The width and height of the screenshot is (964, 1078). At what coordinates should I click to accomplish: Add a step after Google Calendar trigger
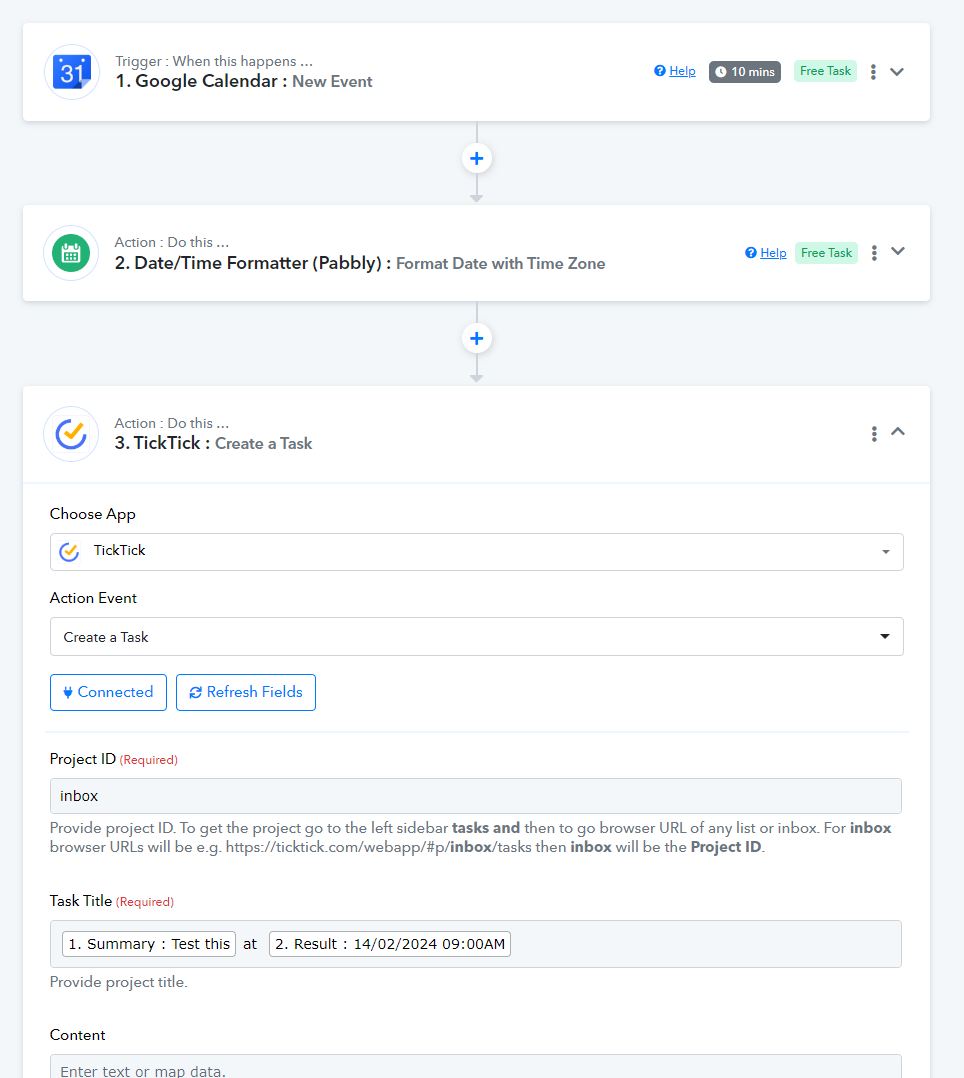476,159
